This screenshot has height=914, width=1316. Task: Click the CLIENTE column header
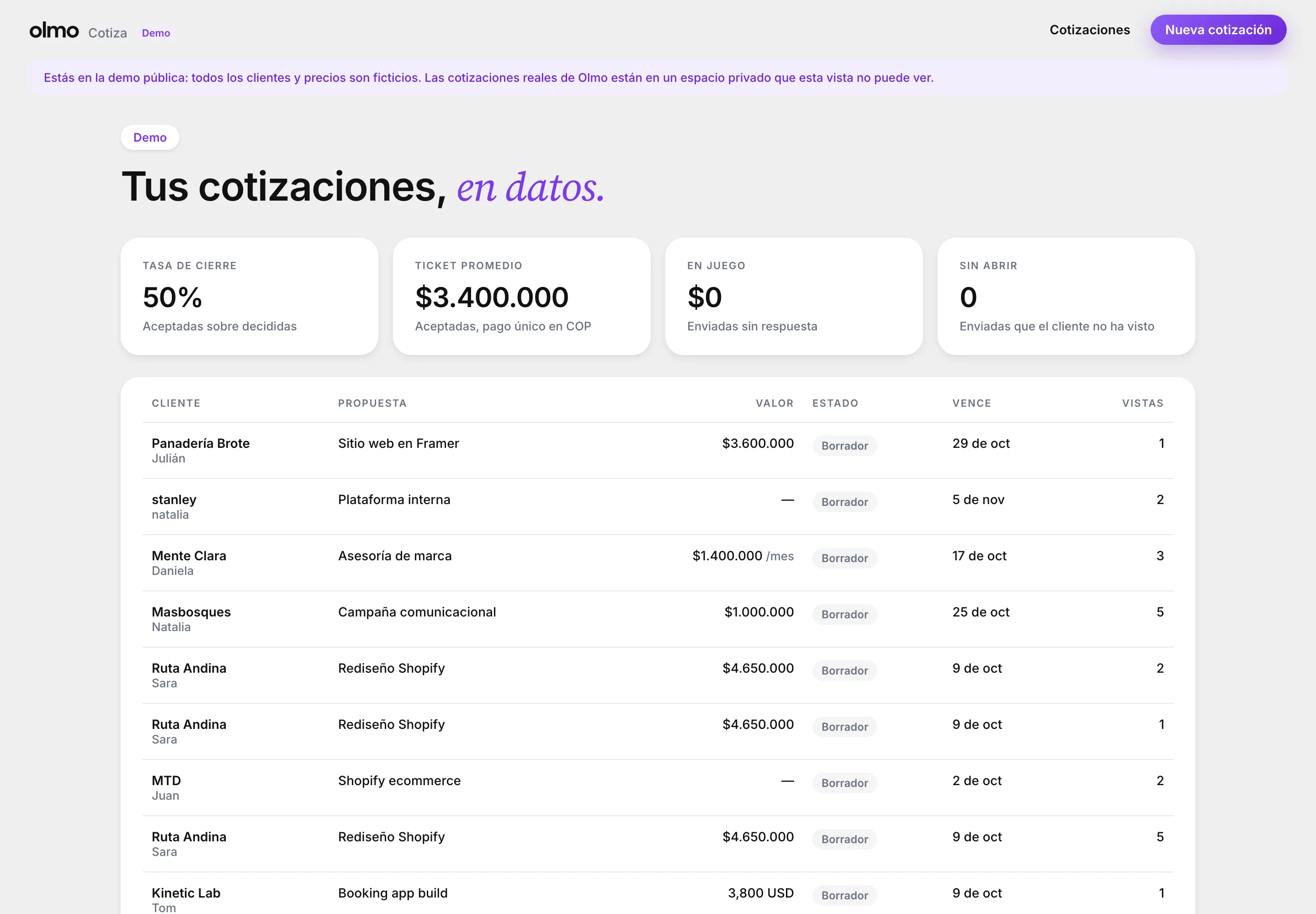pyautogui.click(x=176, y=403)
